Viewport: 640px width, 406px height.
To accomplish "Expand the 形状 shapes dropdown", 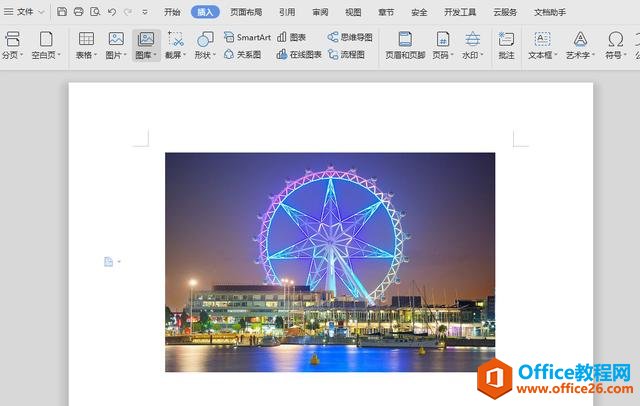I will (205, 45).
